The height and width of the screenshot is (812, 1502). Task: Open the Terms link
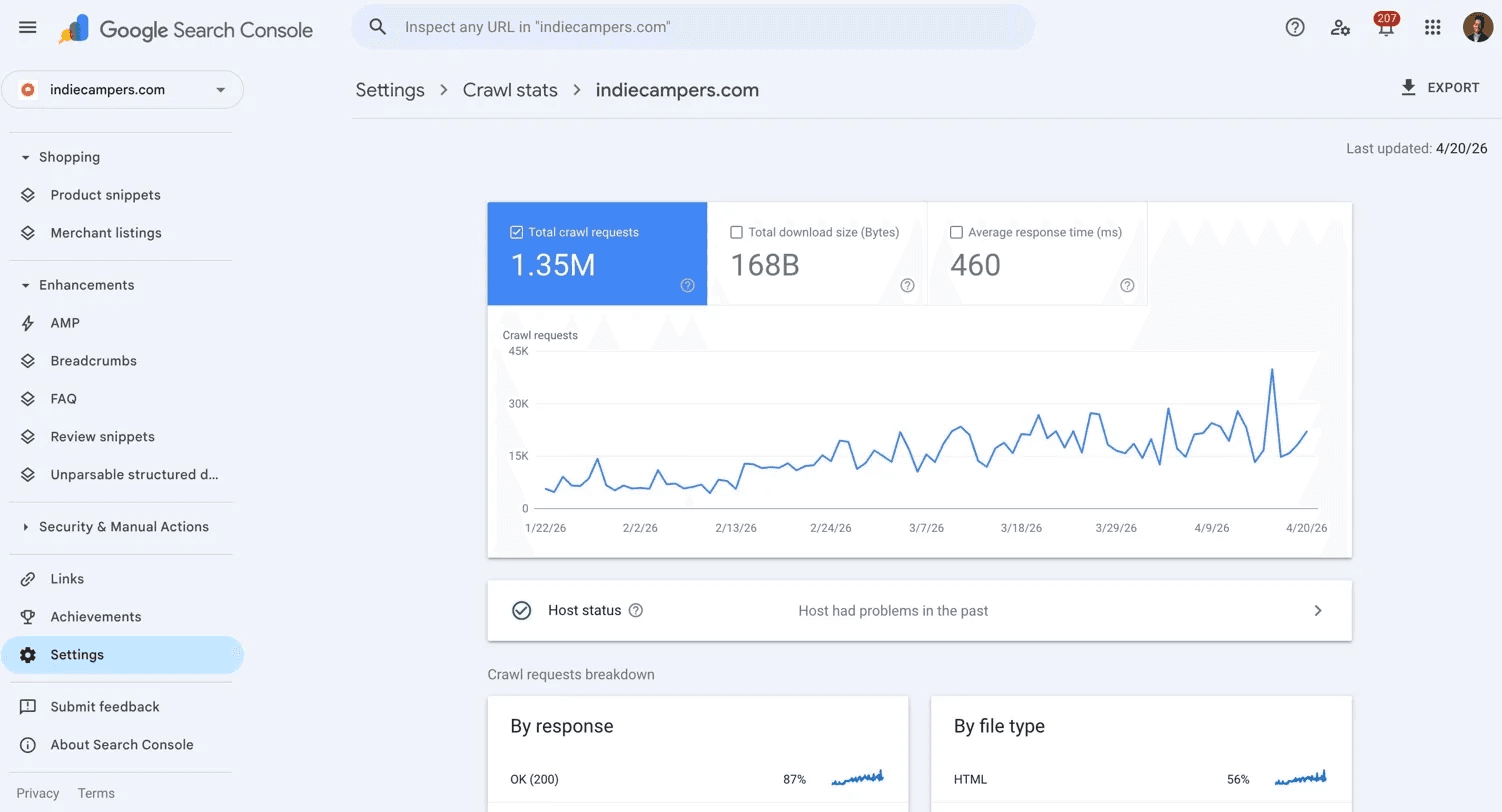click(x=96, y=793)
